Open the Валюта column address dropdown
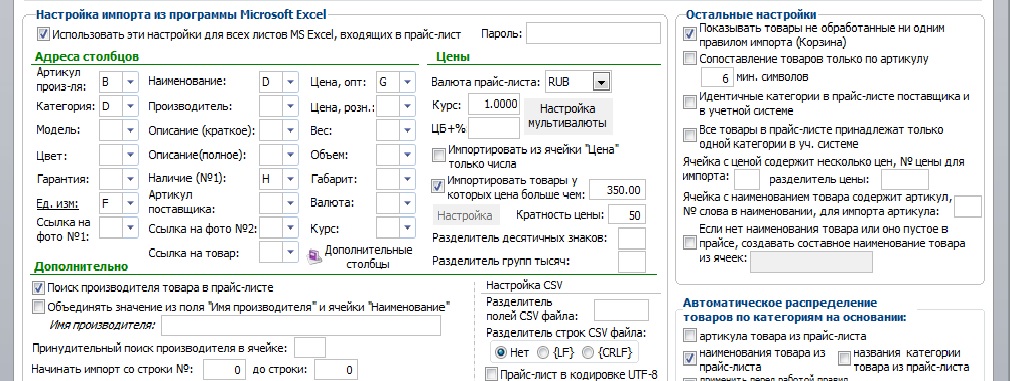Image resolution: width=1010 pixels, height=381 pixels. (408, 203)
